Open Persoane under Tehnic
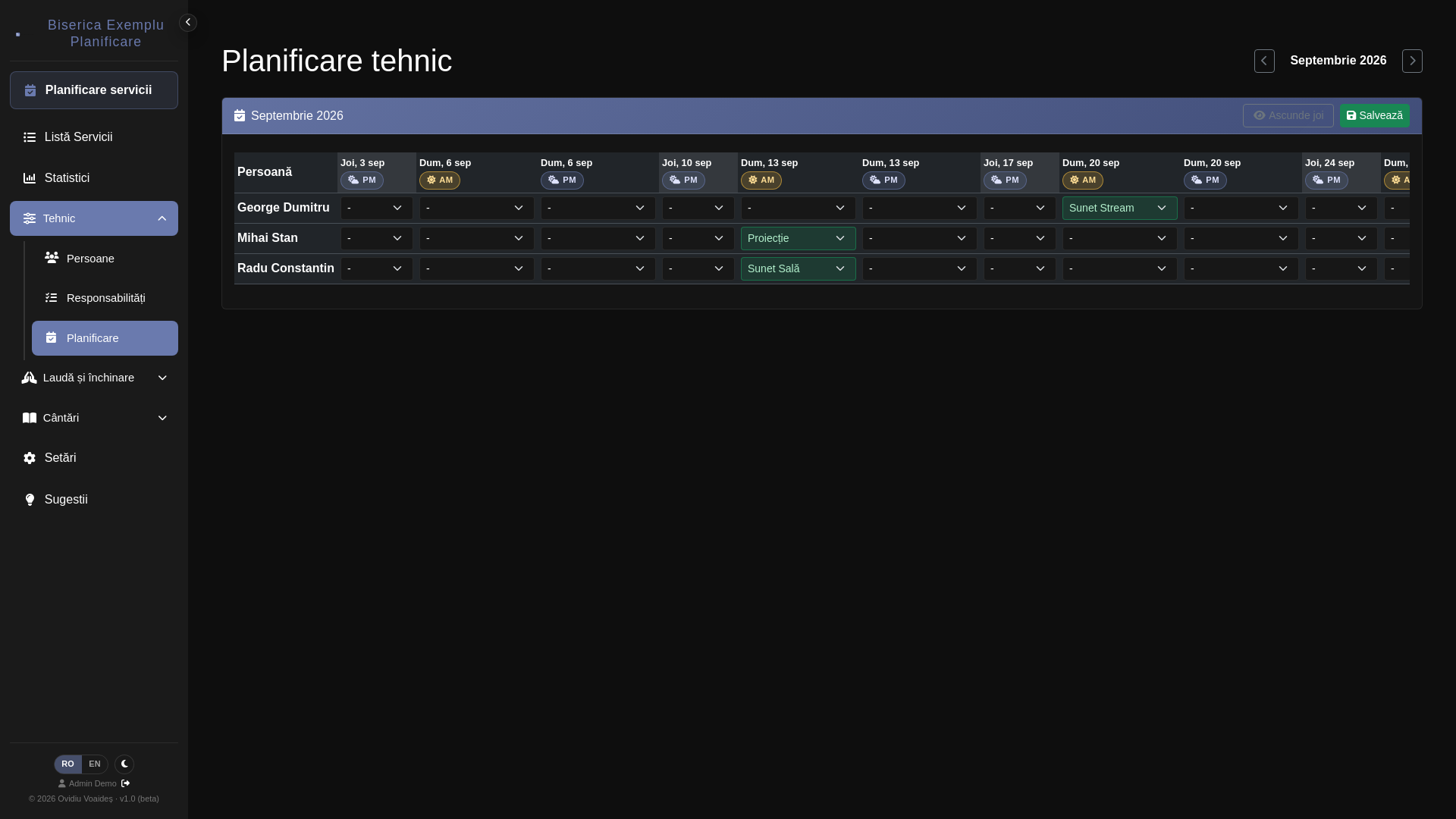Image resolution: width=1456 pixels, height=819 pixels. (105, 259)
